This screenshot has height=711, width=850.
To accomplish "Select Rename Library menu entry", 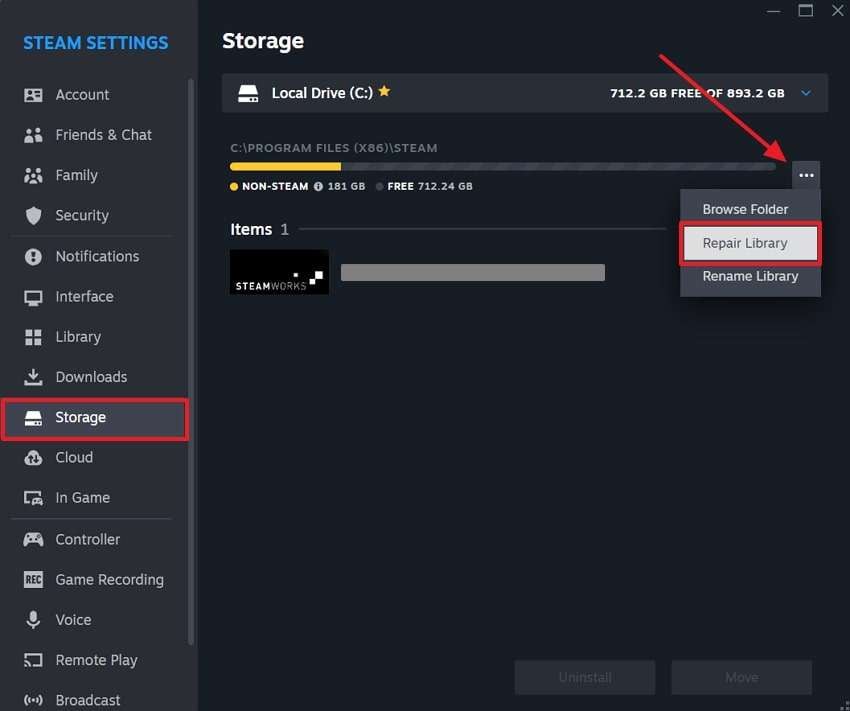I will click(750, 276).
